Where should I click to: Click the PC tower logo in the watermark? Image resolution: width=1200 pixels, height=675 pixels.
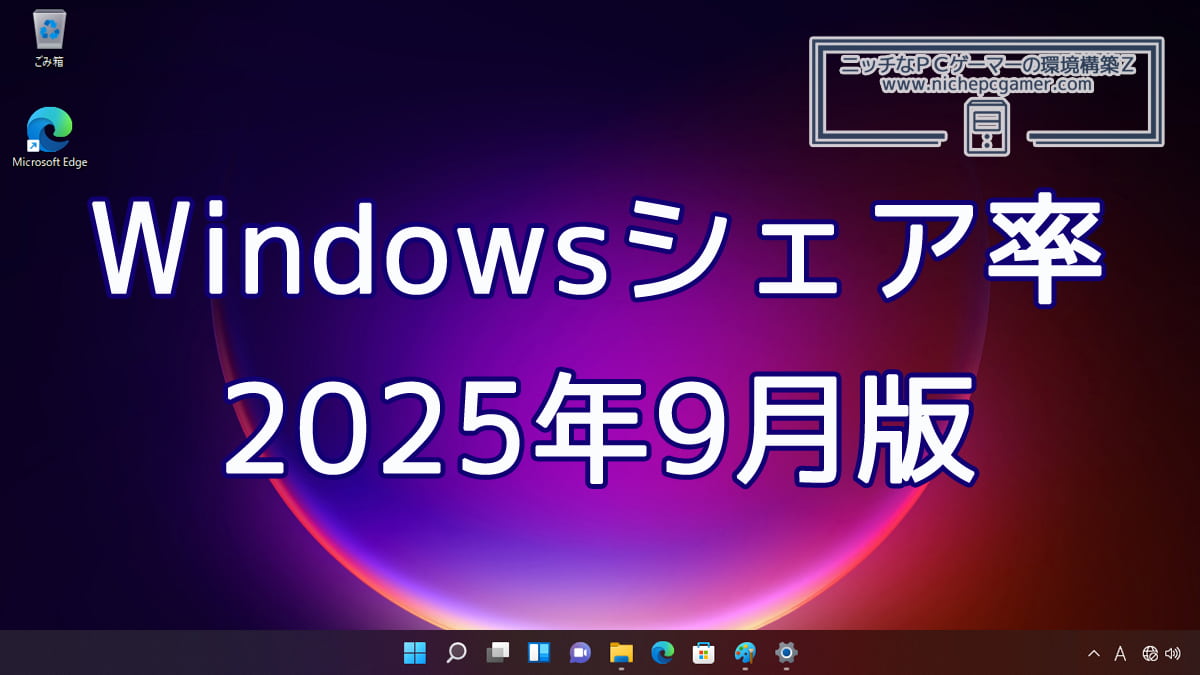point(986,129)
